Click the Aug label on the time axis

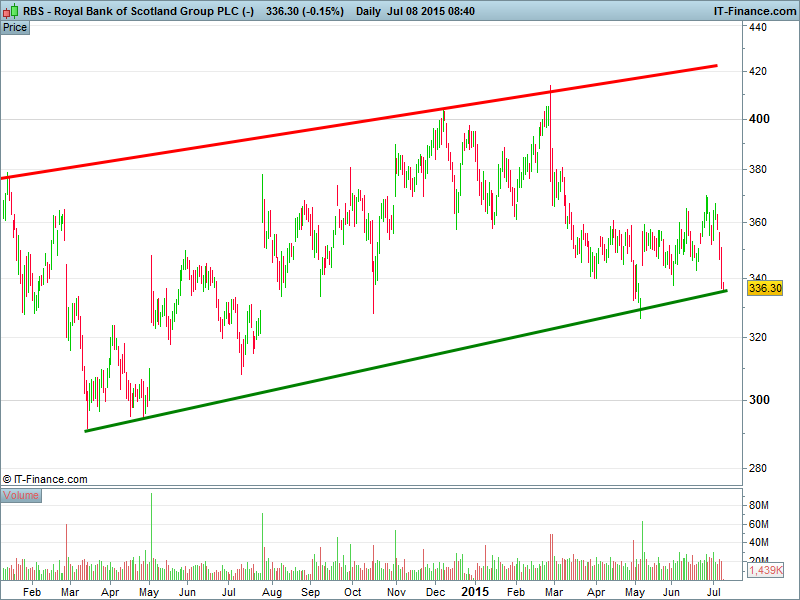click(271, 592)
